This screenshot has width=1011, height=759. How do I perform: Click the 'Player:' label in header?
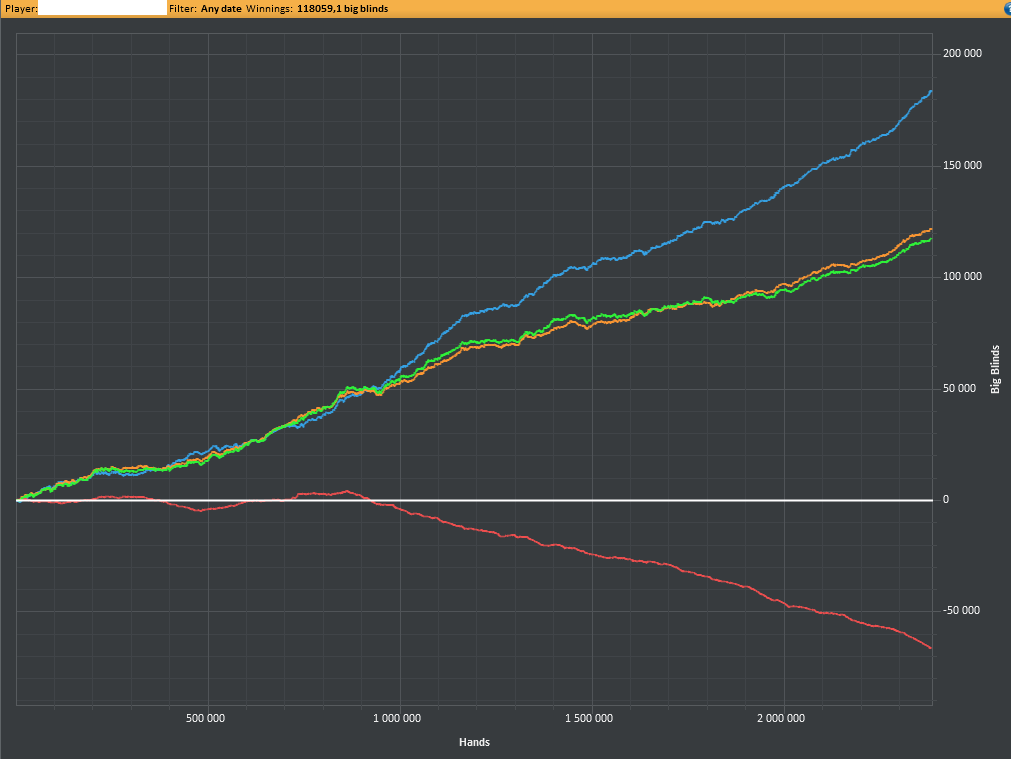point(21,9)
